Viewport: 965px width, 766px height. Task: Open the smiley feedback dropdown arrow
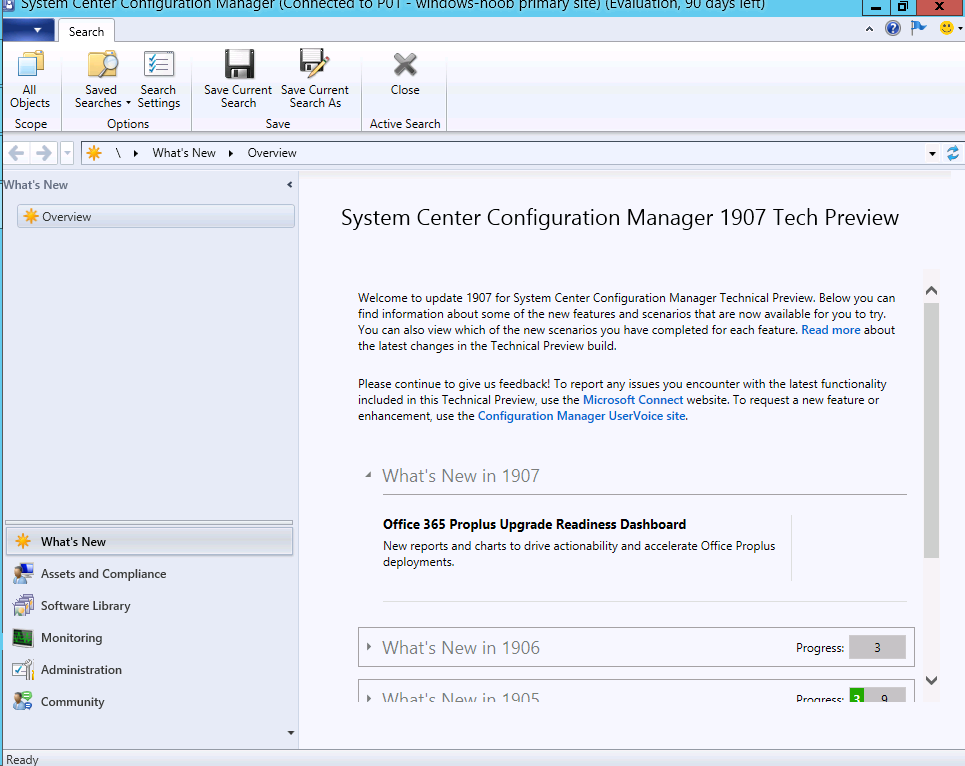960,28
